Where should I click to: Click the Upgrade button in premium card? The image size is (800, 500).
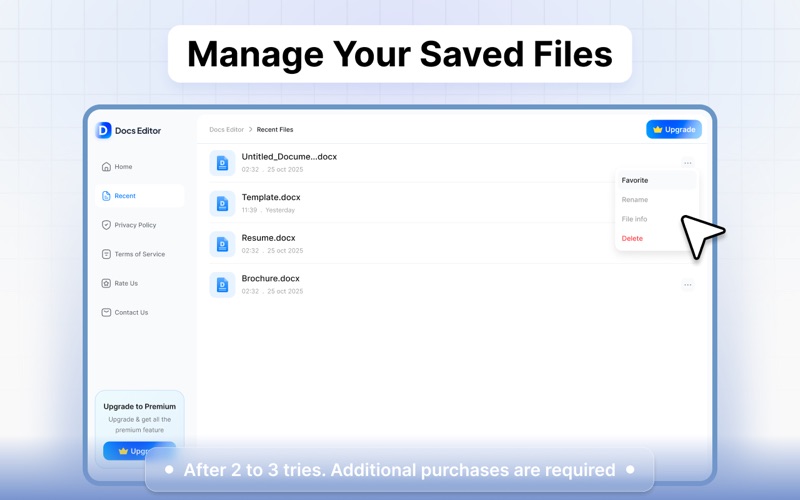(139, 451)
